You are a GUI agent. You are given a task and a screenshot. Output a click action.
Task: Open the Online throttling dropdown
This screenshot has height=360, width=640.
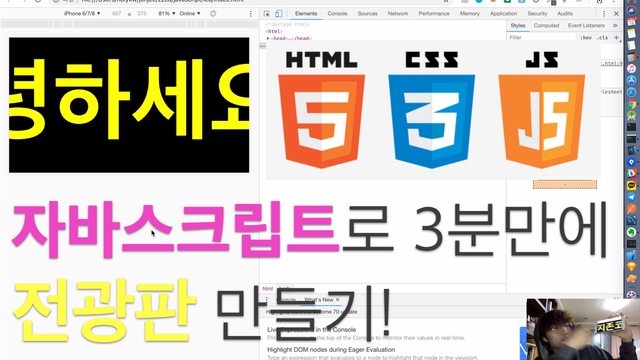tap(190, 13)
